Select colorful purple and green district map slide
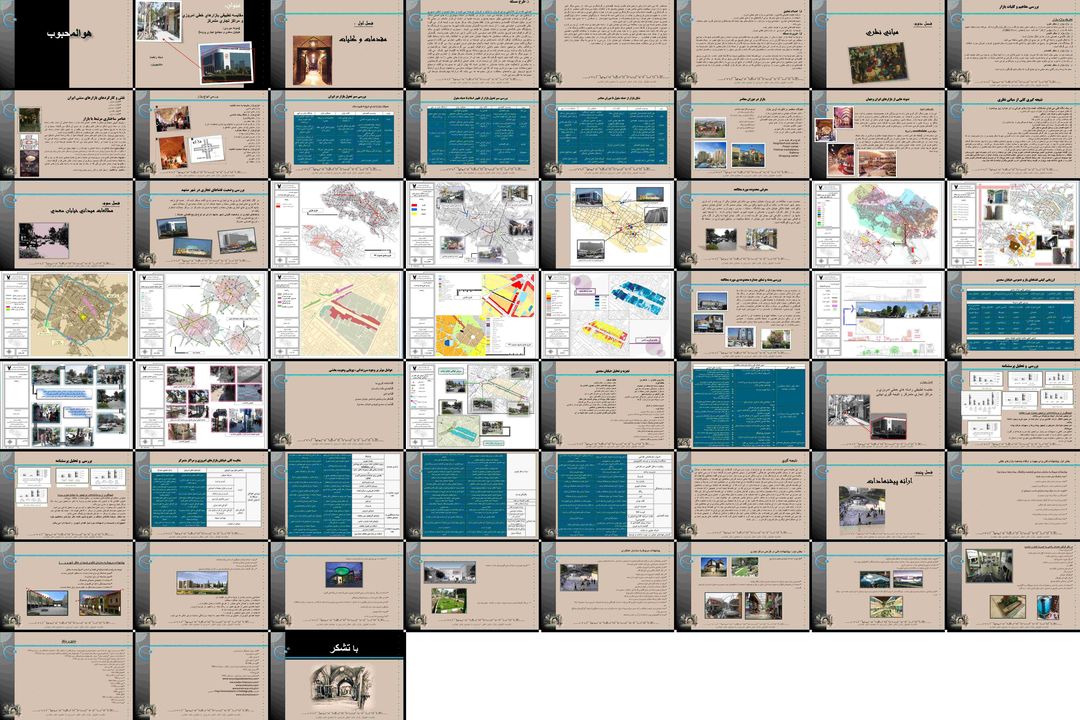The height and width of the screenshot is (720, 1080). [x=878, y=225]
